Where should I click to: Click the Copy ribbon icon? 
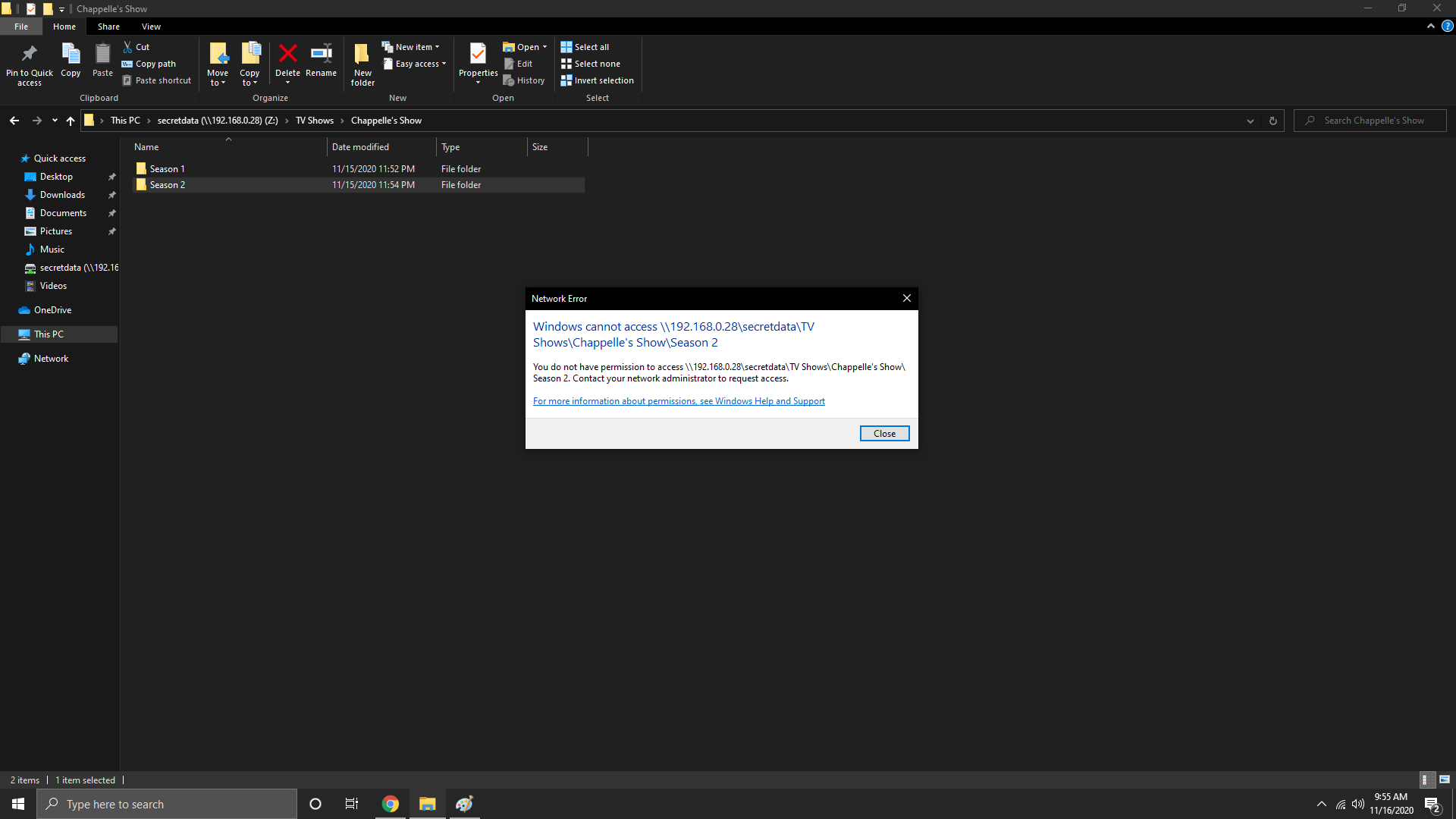click(x=71, y=61)
